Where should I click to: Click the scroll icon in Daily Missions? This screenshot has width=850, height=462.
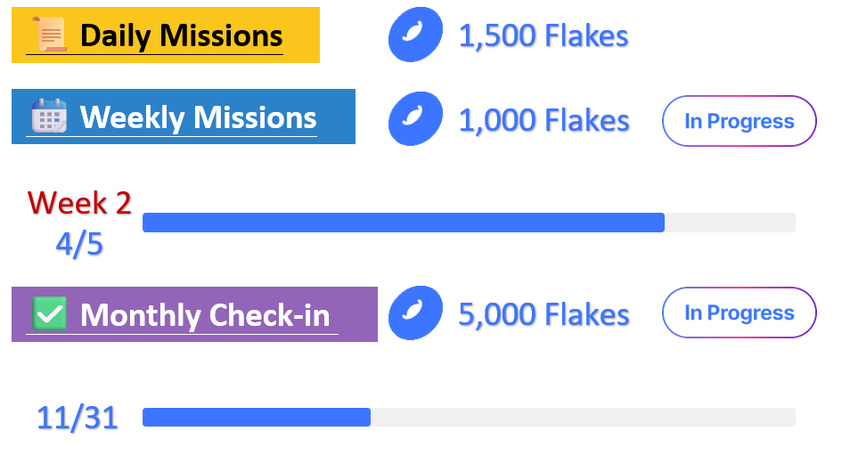pyautogui.click(x=49, y=34)
